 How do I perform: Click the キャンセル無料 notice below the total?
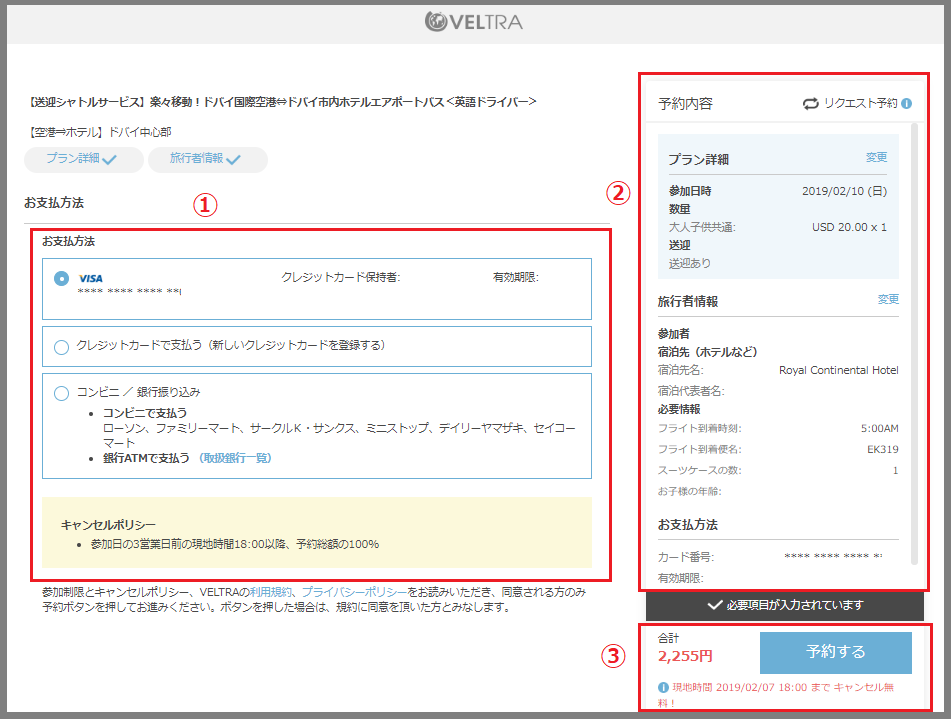776,695
